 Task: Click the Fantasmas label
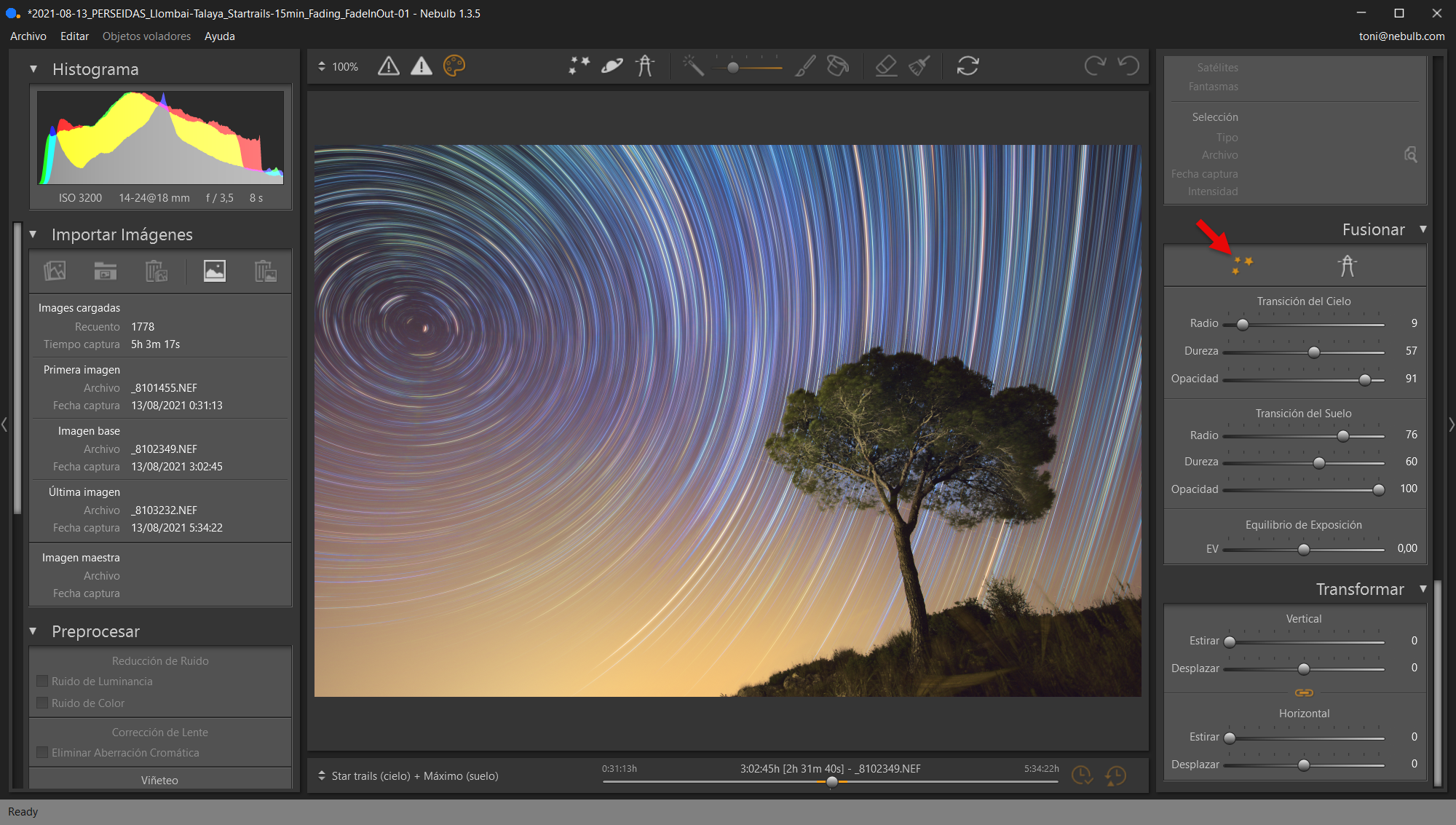[x=1213, y=86]
